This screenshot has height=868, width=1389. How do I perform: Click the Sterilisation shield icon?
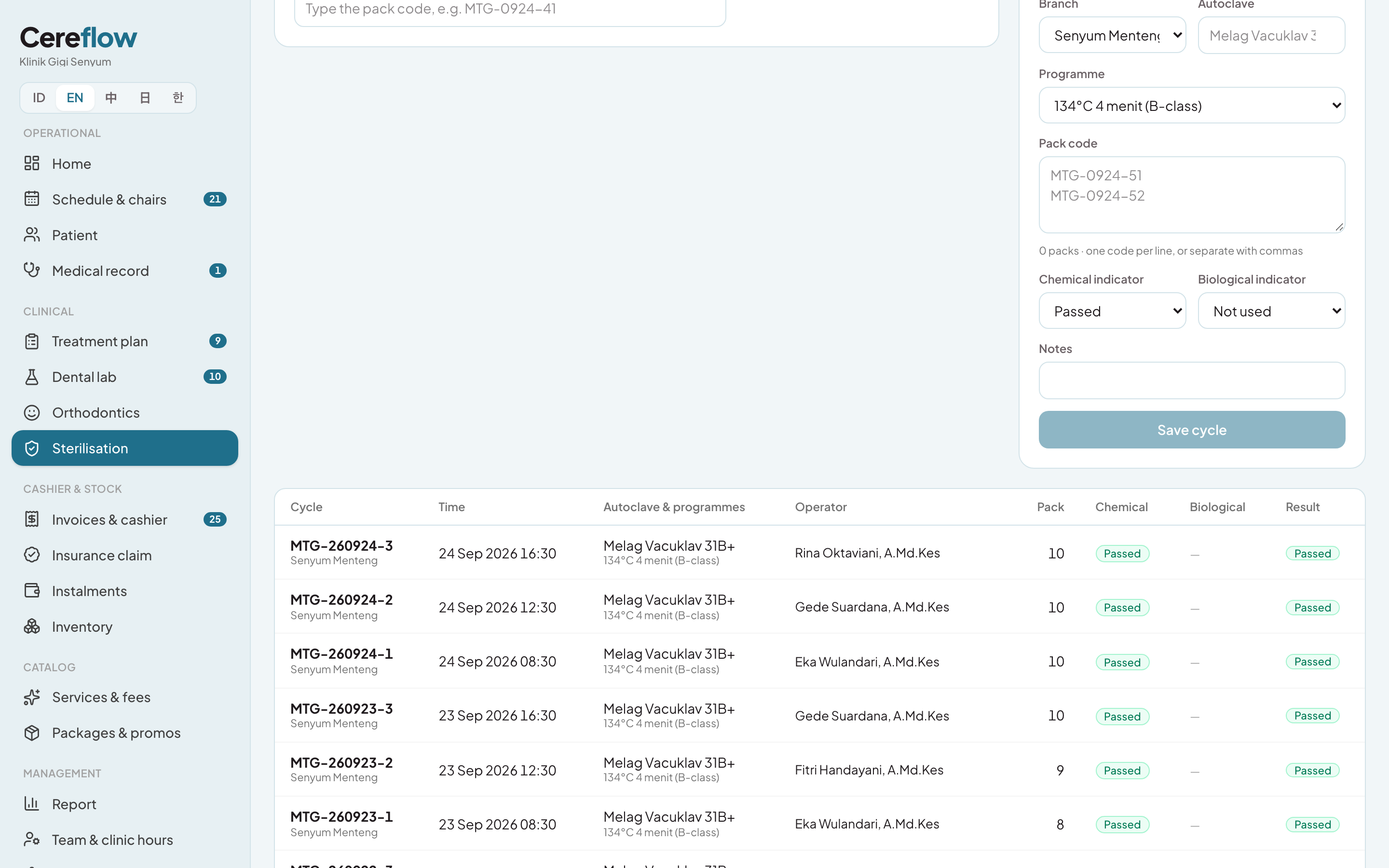click(x=31, y=448)
